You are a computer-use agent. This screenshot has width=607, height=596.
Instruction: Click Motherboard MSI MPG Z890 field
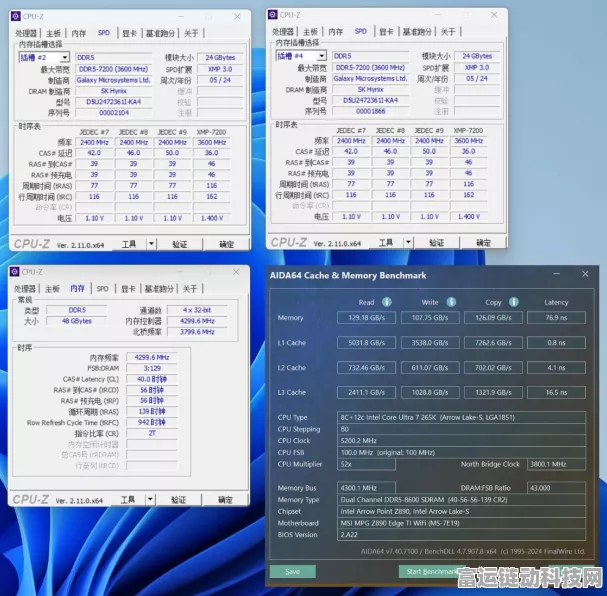461,523
